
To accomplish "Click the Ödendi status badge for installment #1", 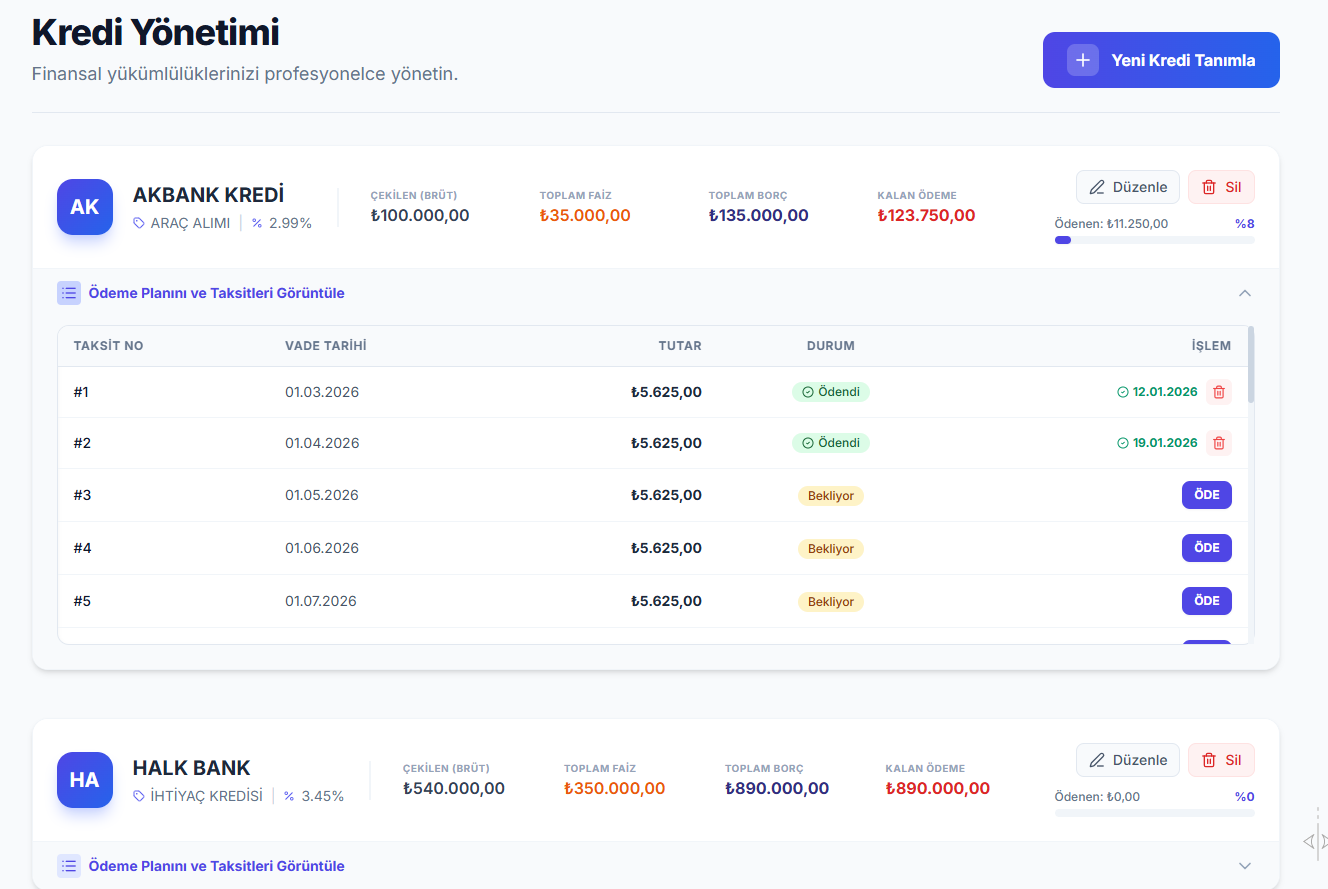I will coord(830,392).
